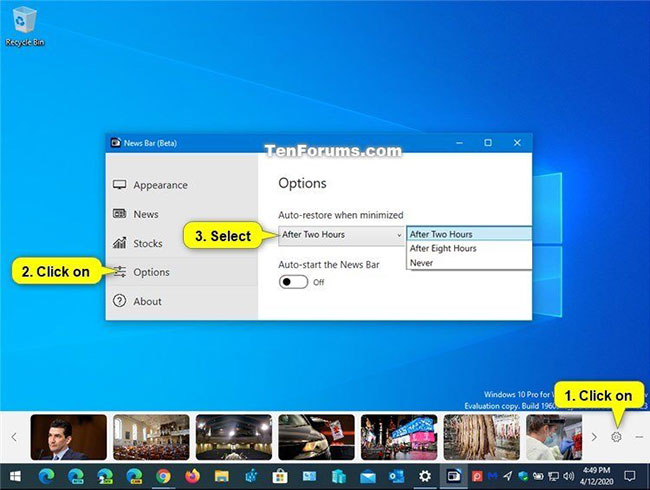This screenshot has width=650, height=490.
Task: Open File Explorer from the taskbar
Action: (x=222, y=476)
